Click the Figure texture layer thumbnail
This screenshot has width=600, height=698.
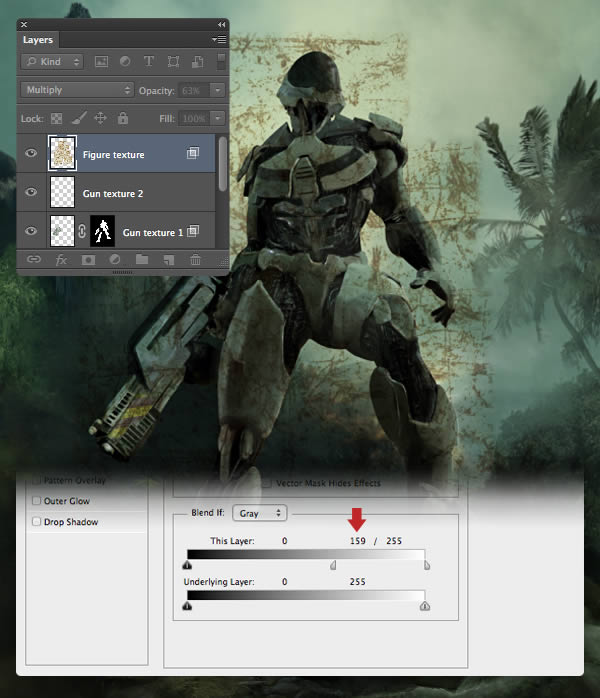coord(62,153)
